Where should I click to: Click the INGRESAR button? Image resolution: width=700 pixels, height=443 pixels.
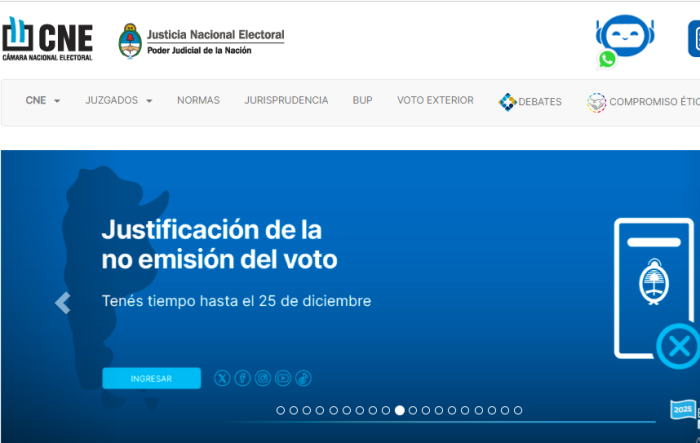tap(151, 378)
